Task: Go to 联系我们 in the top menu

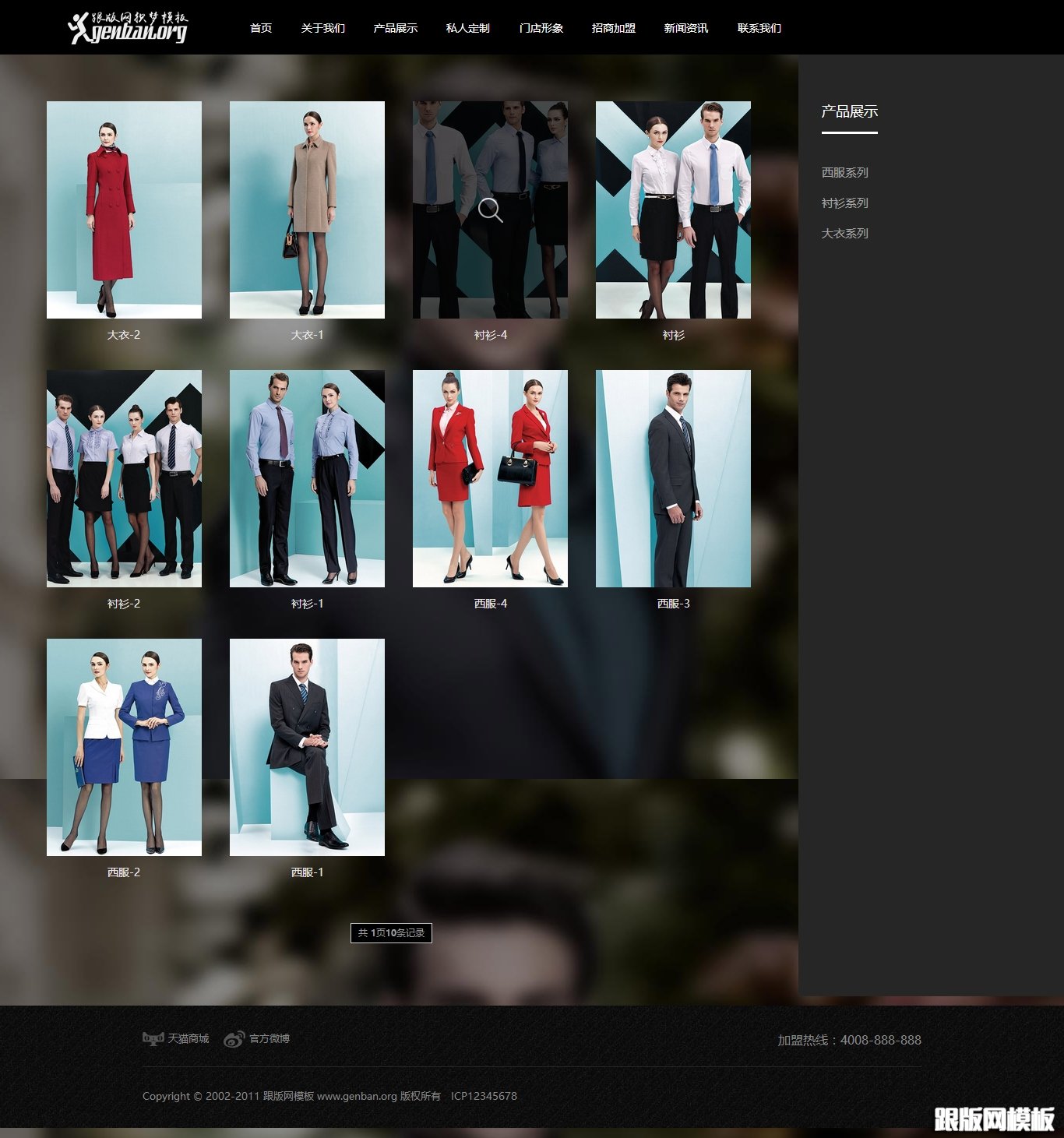Action: point(759,28)
